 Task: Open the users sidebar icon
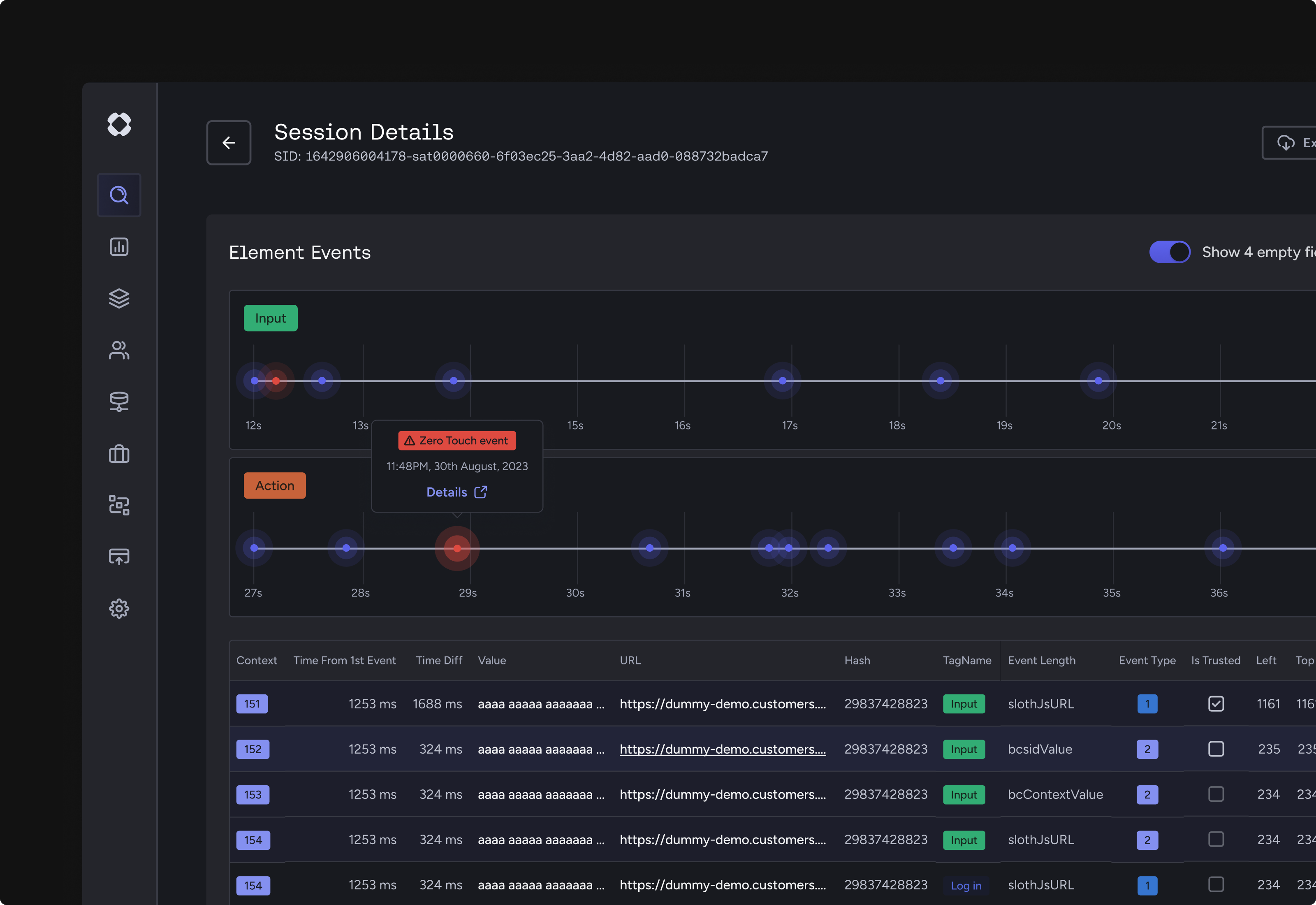point(119,350)
